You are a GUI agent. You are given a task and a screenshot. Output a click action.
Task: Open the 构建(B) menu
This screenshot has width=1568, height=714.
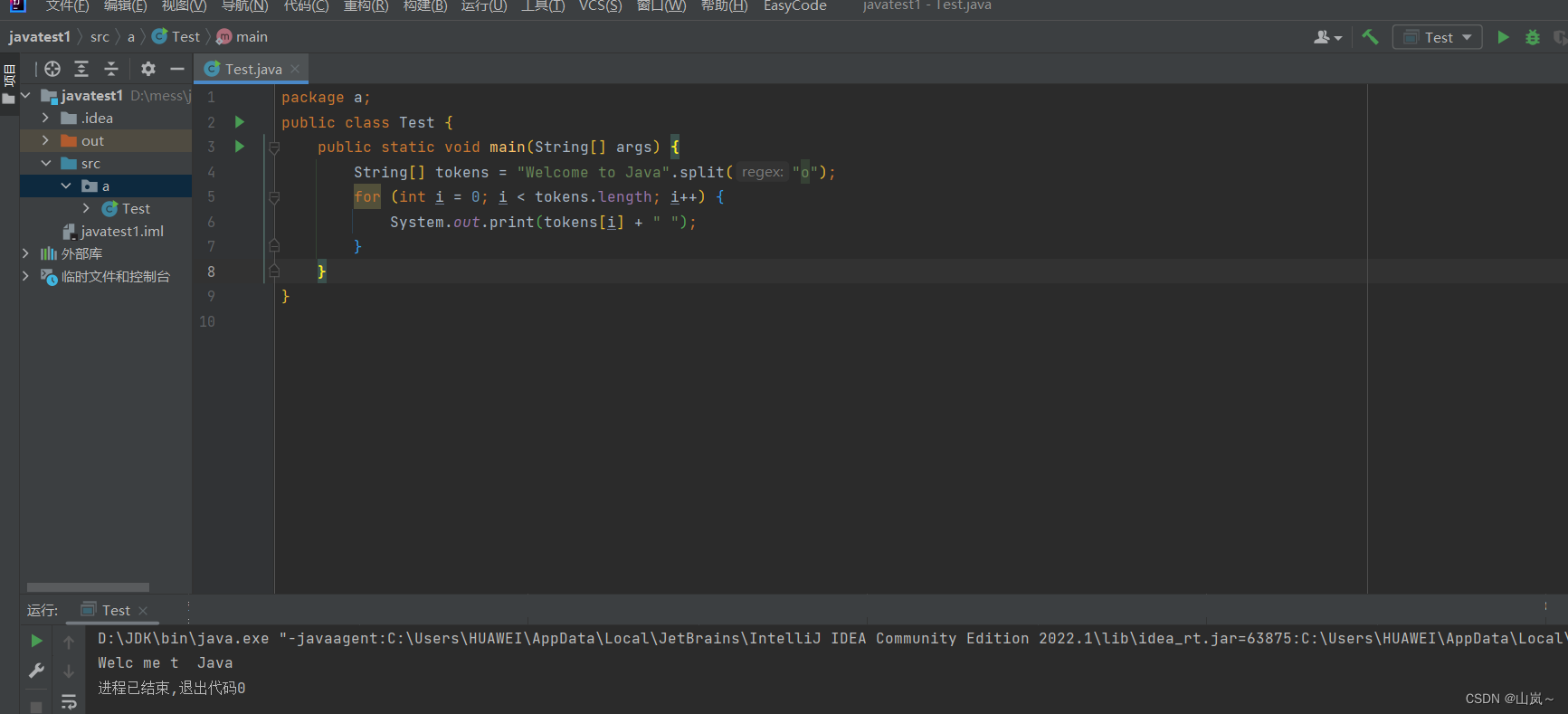click(425, 6)
